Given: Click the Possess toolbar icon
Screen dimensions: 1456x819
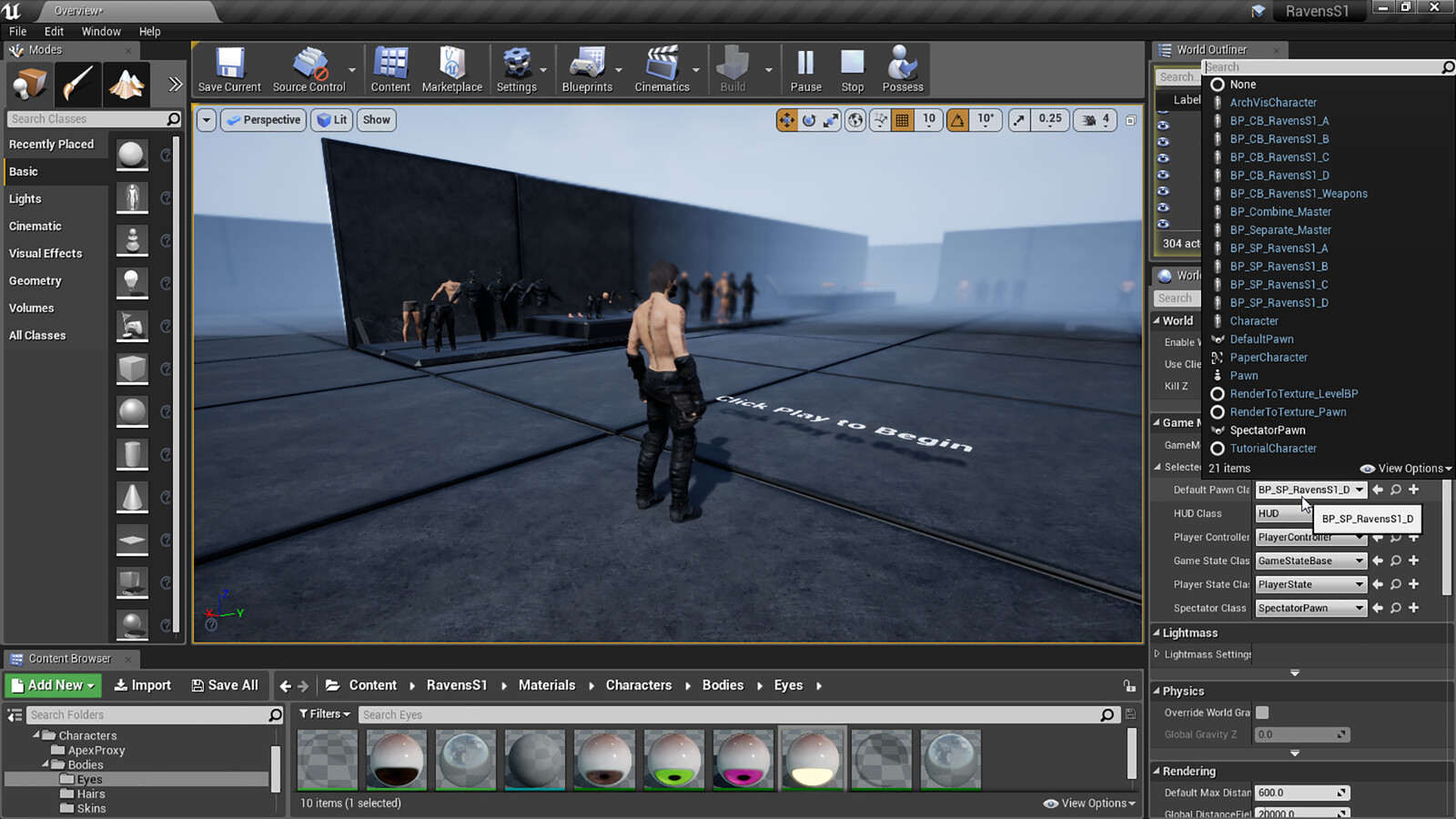Looking at the screenshot, I should point(903,70).
